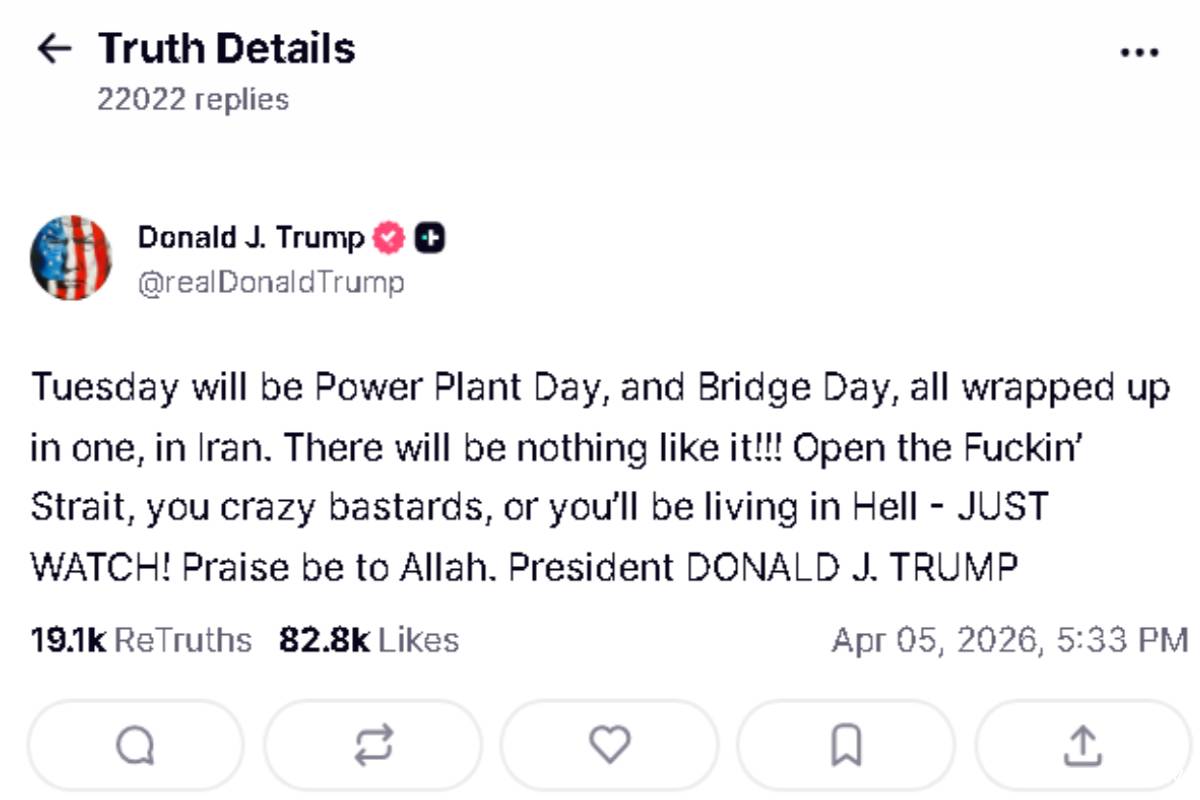Click the 22022 replies count

pyautogui.click(x=193, y=99)
